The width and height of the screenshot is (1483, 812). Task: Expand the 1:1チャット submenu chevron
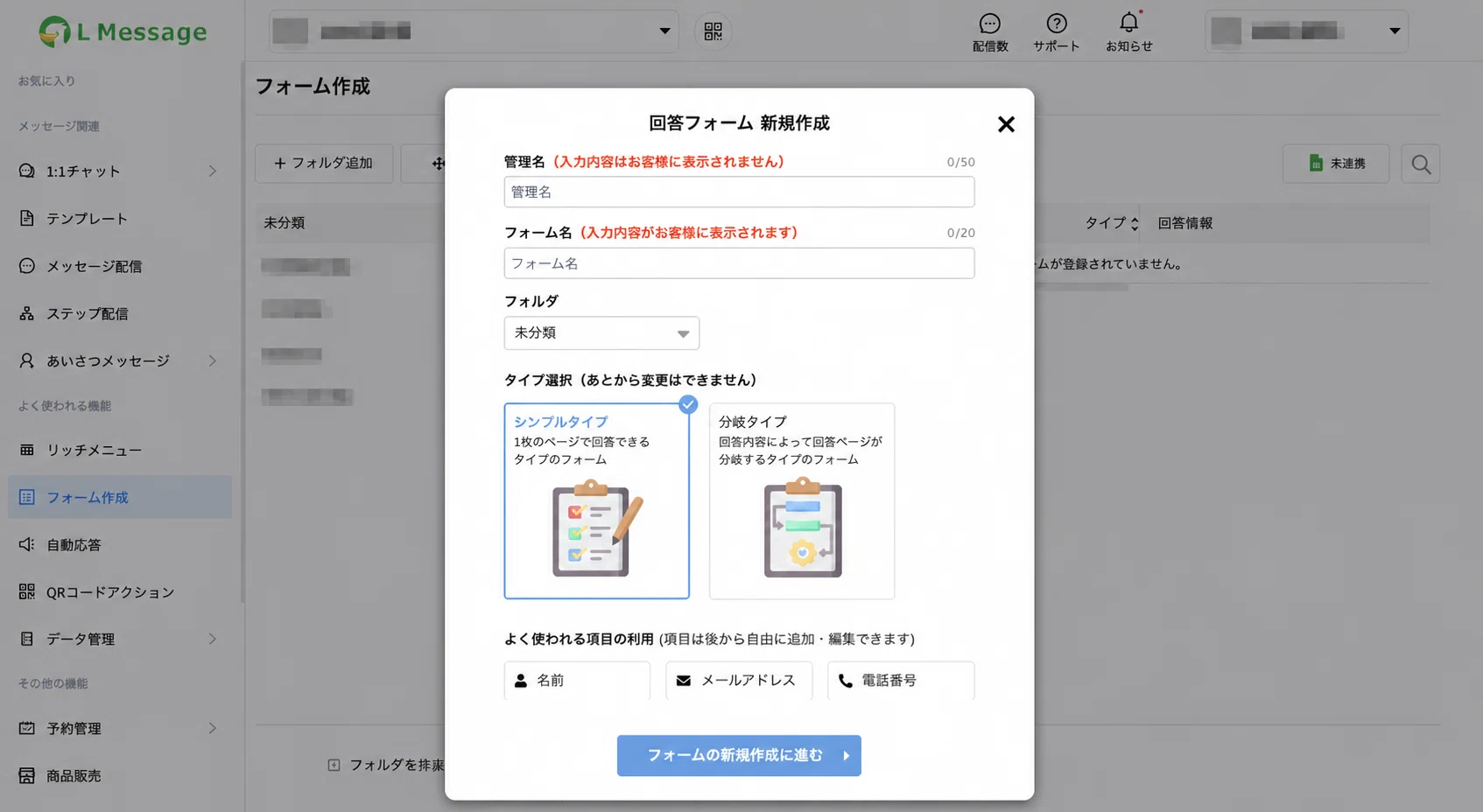212,171
